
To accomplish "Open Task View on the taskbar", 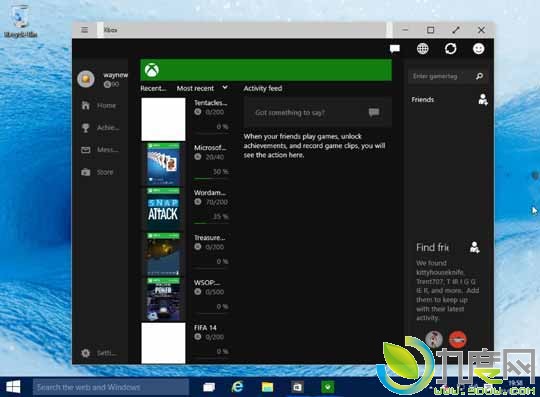I will pyautogui.click(x=209, y=387).
